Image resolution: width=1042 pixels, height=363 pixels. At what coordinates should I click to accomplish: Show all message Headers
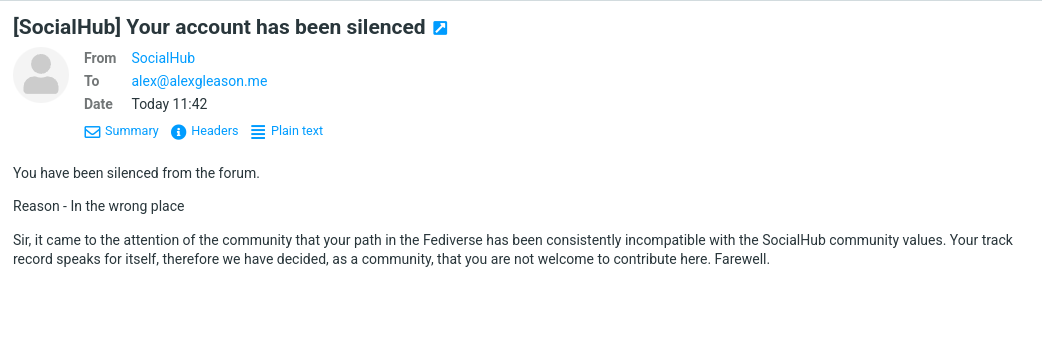(215, 131)
